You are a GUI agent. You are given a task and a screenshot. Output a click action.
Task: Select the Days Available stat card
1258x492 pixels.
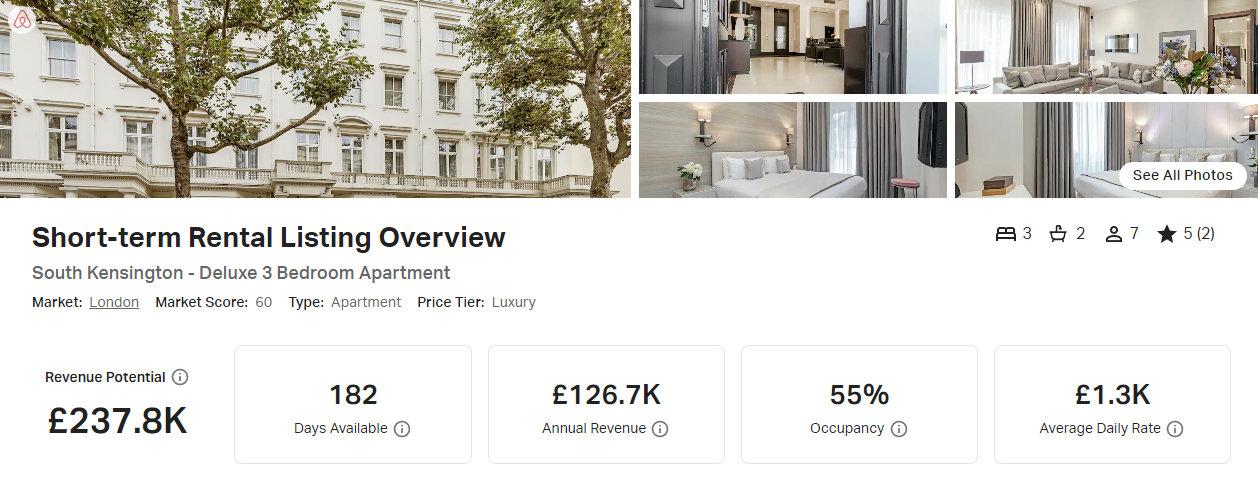pos(353,405)
